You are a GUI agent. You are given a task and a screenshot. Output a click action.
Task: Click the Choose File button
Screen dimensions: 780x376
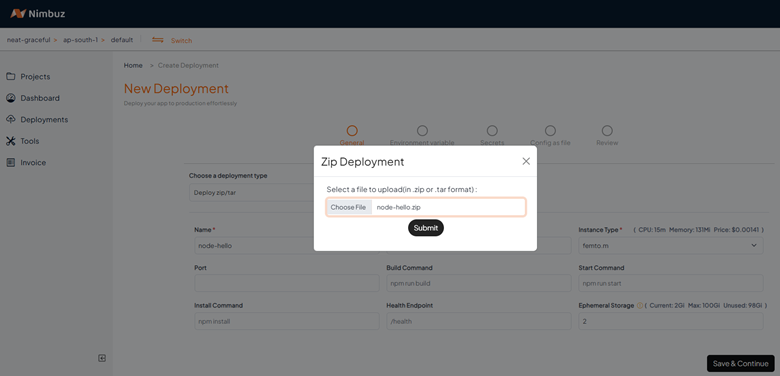[x=348, y=207]
